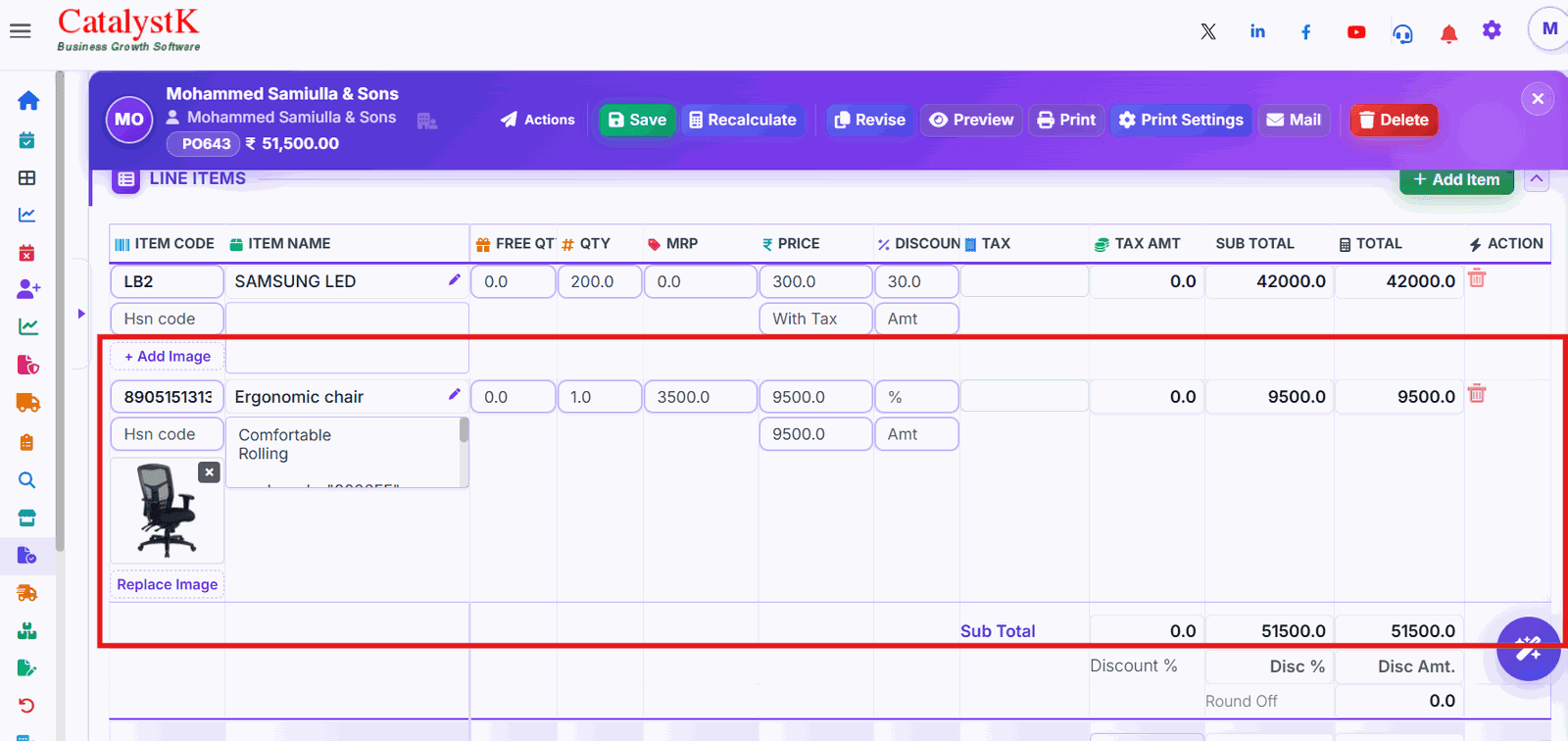Select the Ergonomic chair thumbnail

(x=168, y=511)
